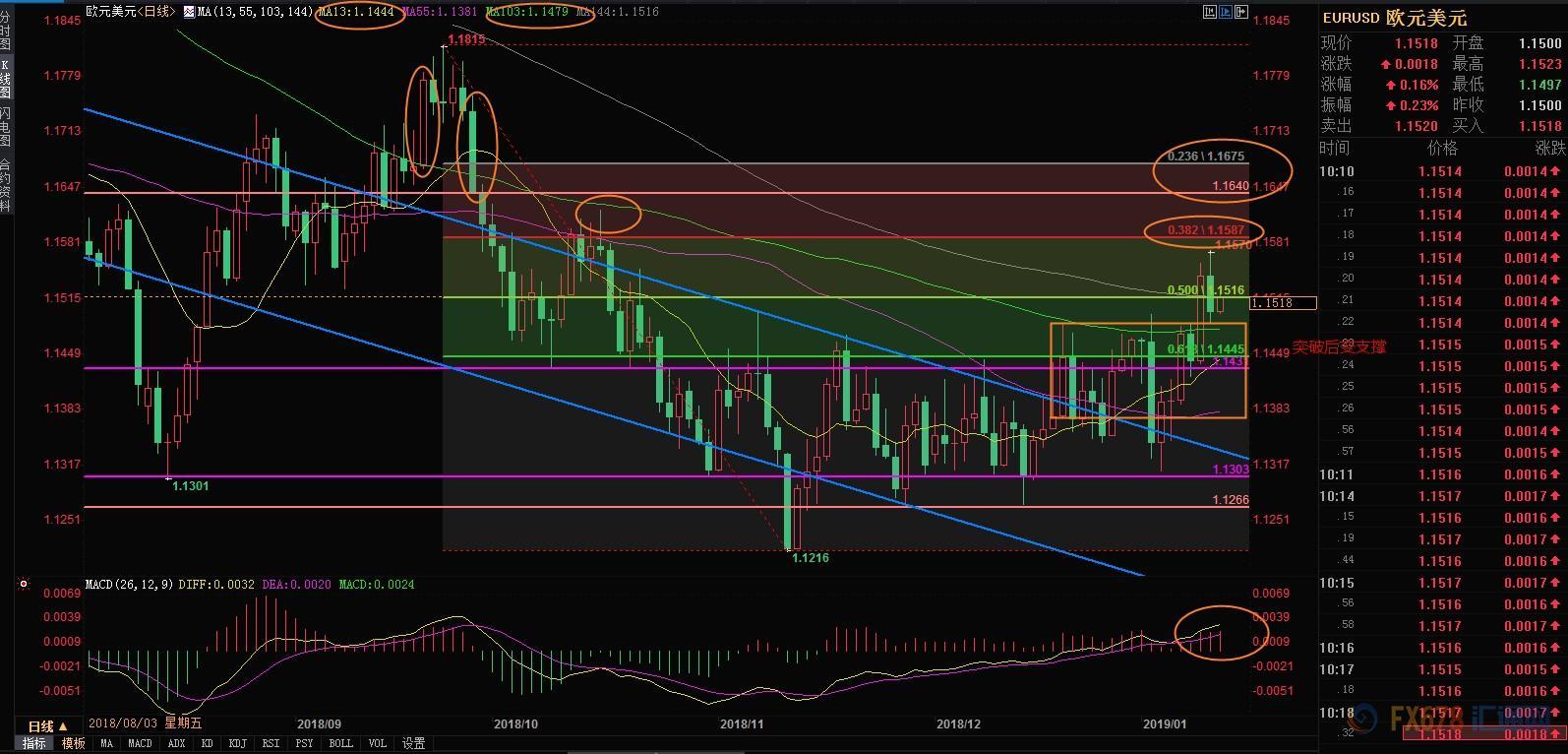Click the 时间 column header

(1335, 149)
